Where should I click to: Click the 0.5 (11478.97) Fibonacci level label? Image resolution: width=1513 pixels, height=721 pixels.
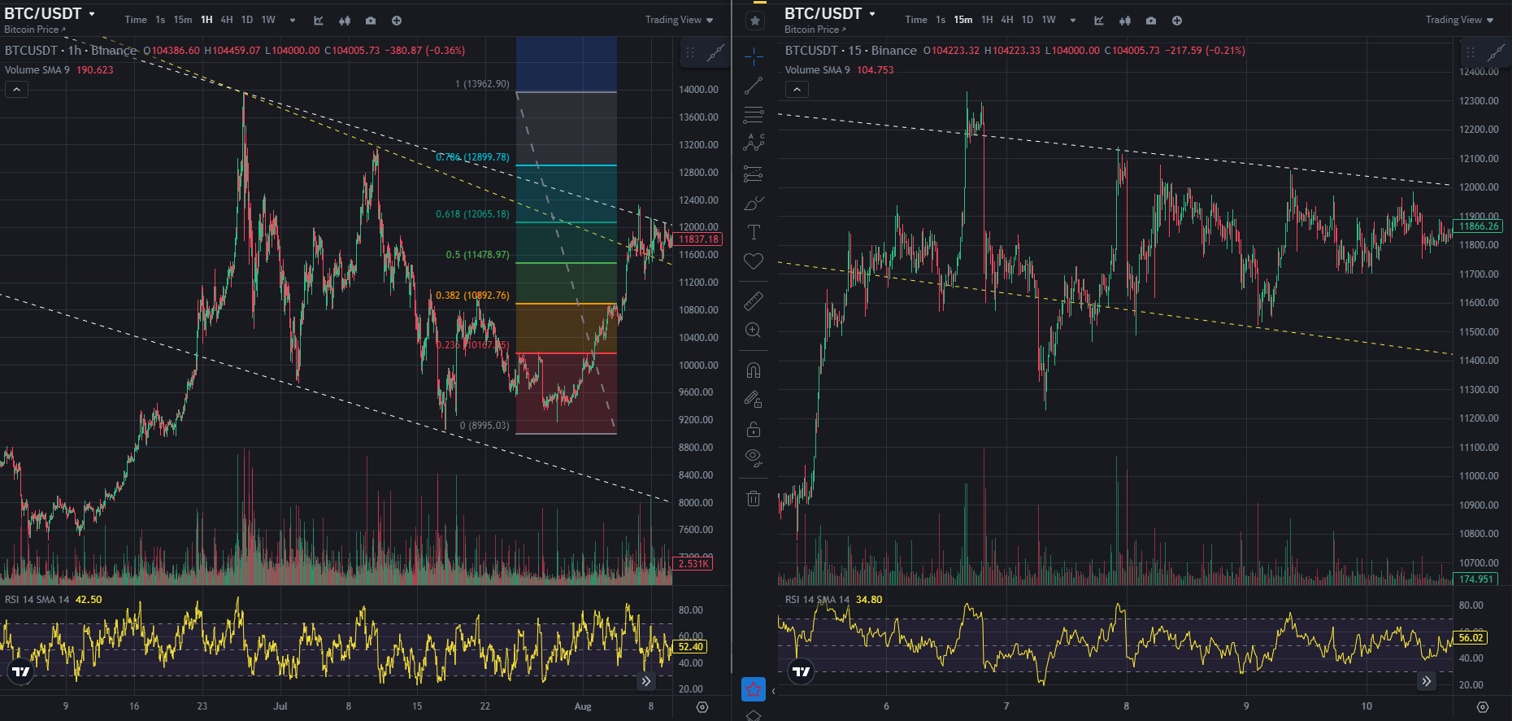coord(477,255)
